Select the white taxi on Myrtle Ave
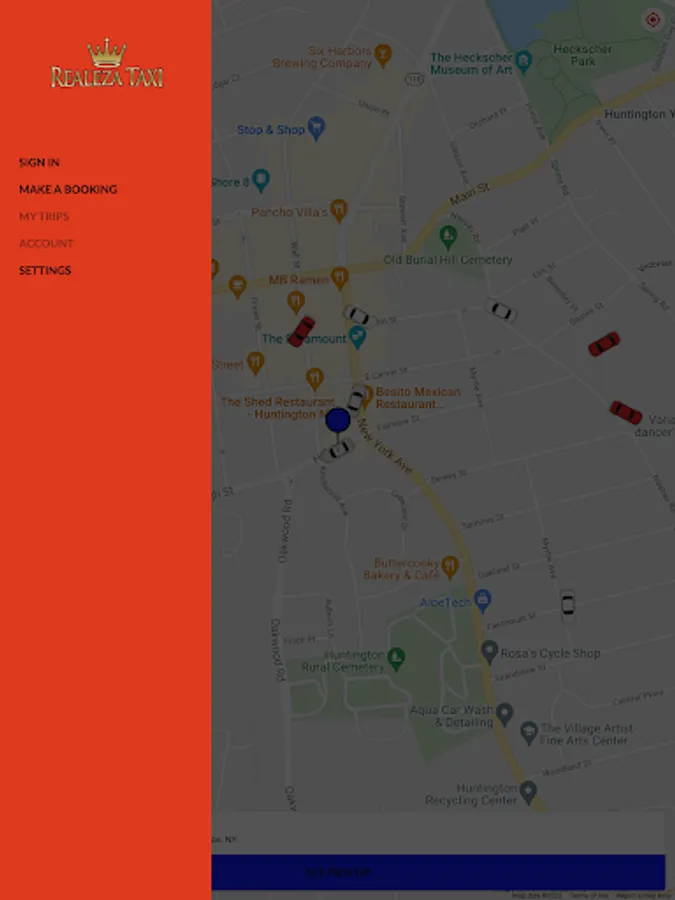This screenshot has height=900, width=675. click(x=567, y=604)
